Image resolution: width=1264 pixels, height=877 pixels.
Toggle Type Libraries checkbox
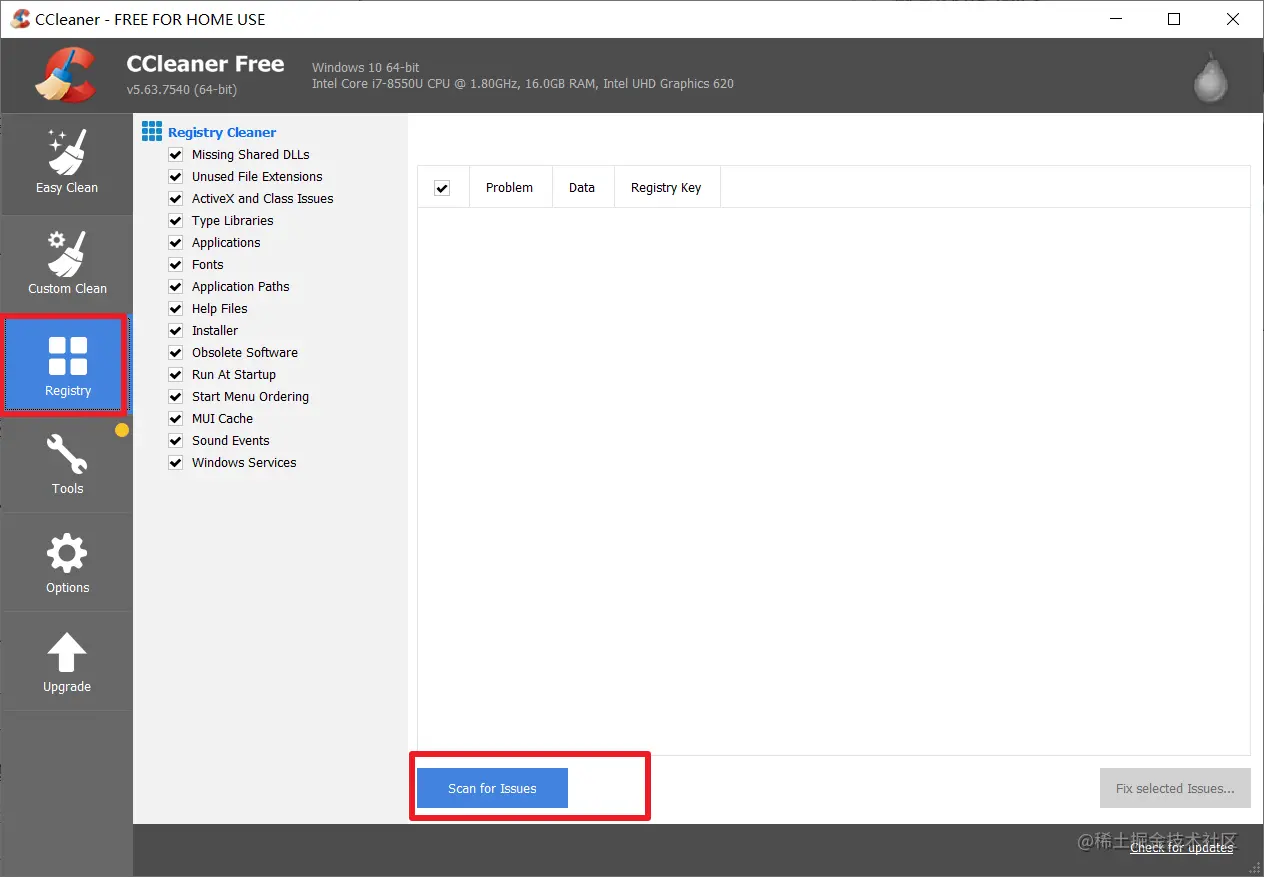176,221
